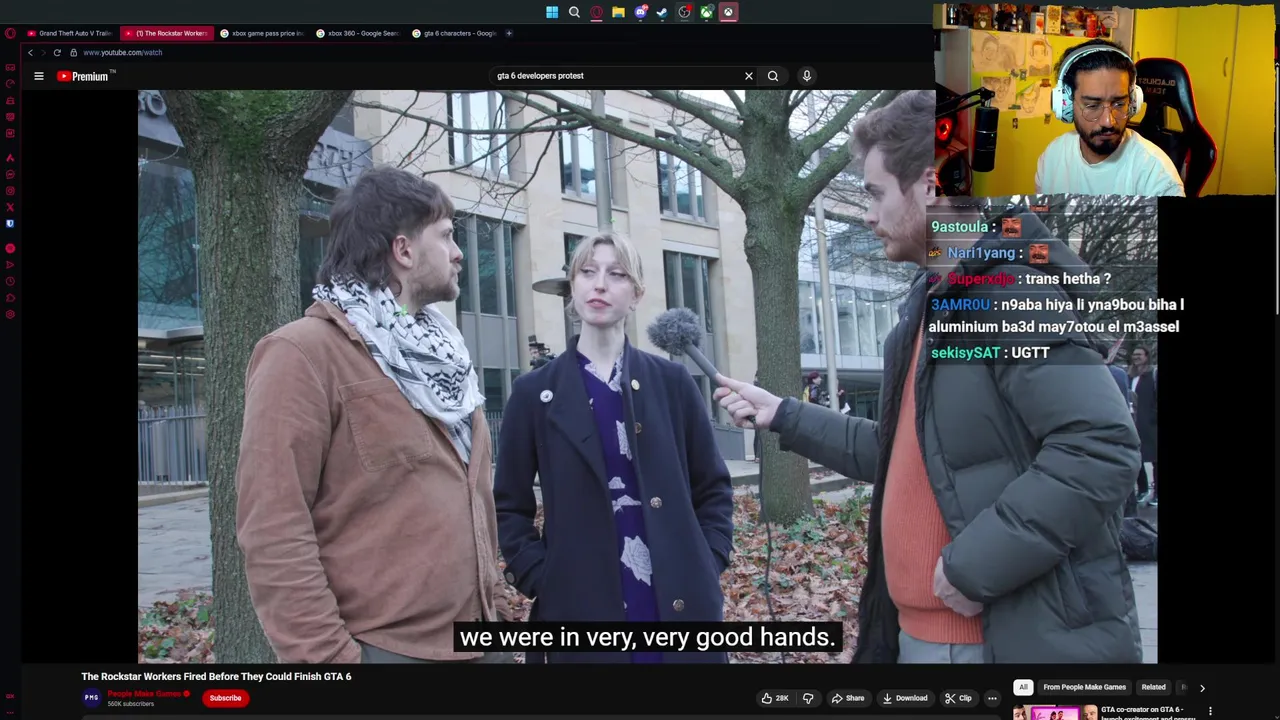
Task: Clear the YouTube search query
Action: (748, 76)
